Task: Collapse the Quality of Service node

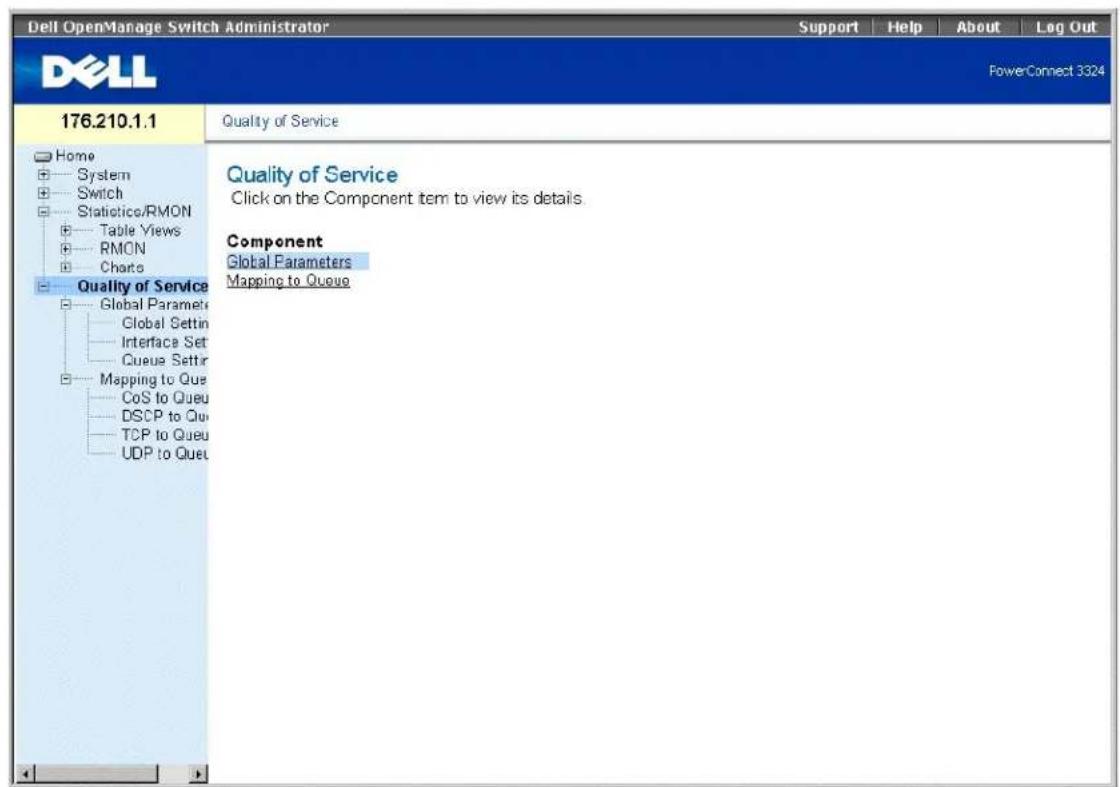Action: click(x=44, y=286)
